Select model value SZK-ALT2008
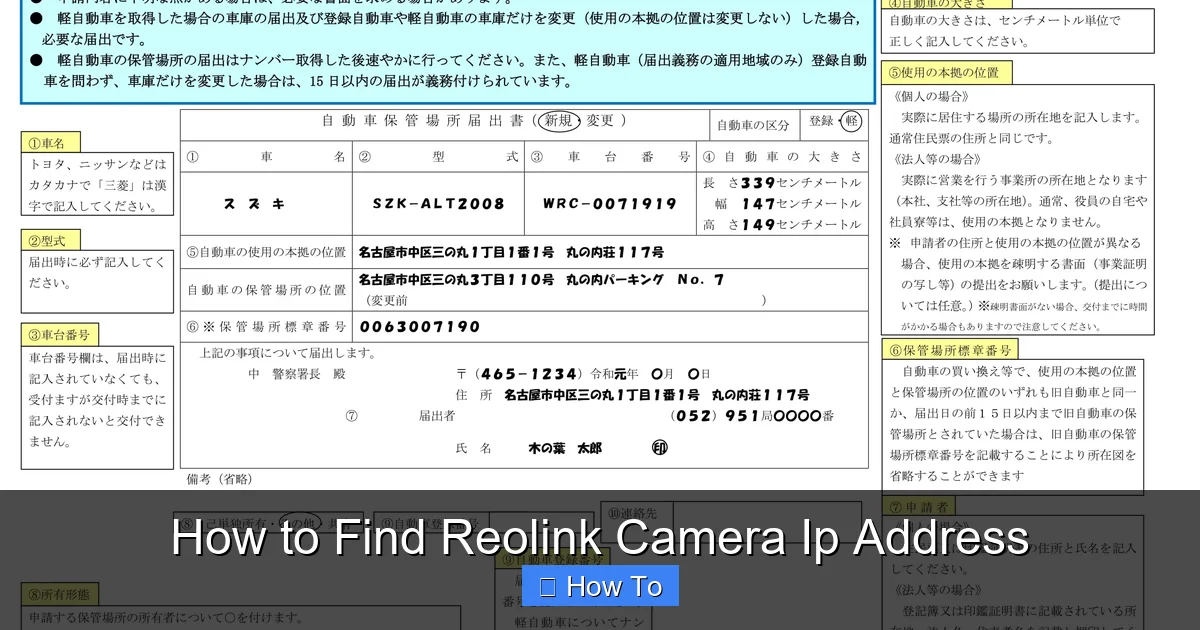 pos(438,204)
